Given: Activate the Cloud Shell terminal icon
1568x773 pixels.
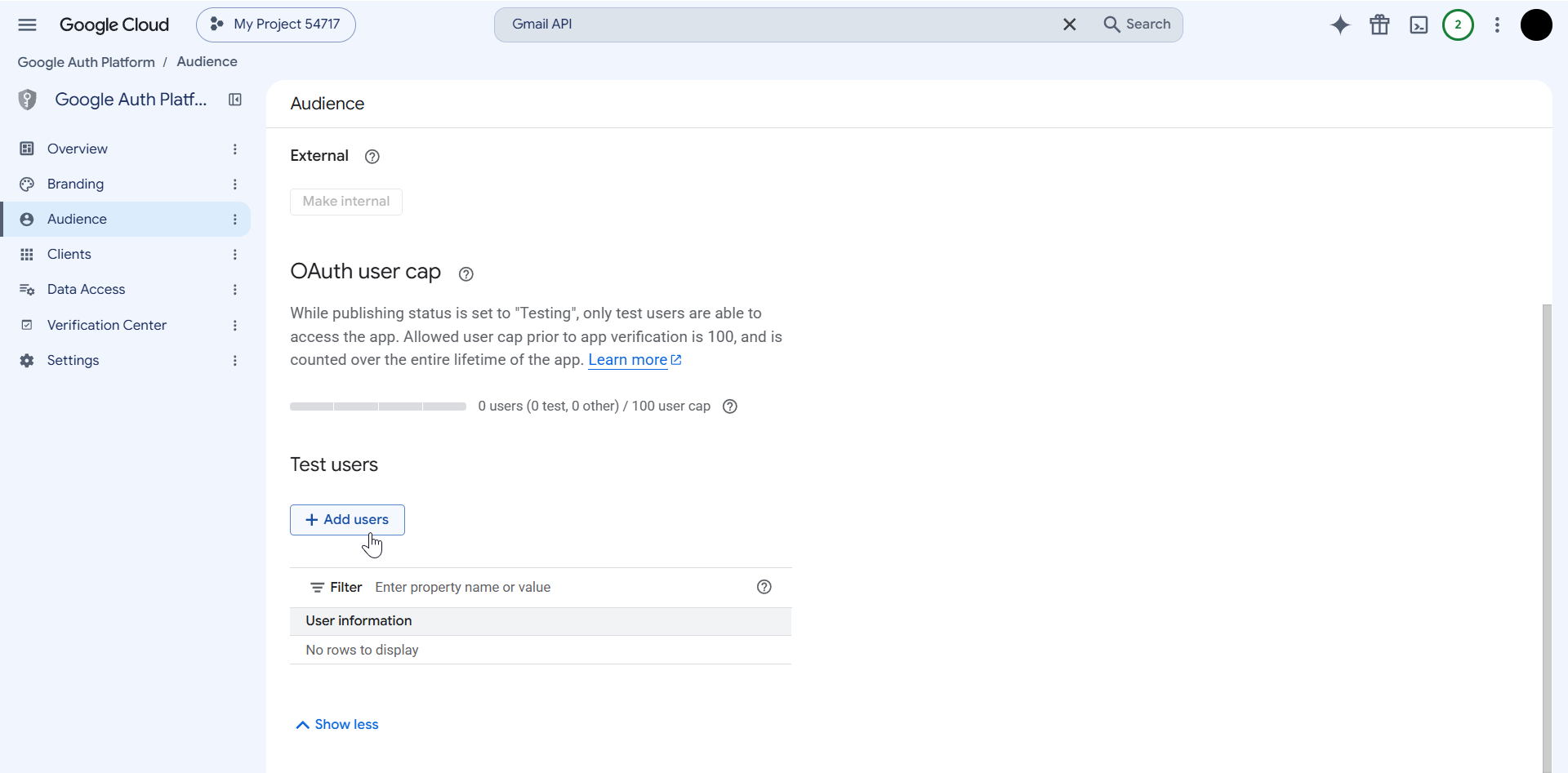Looking at the screenshot, I should (1419, 24).
